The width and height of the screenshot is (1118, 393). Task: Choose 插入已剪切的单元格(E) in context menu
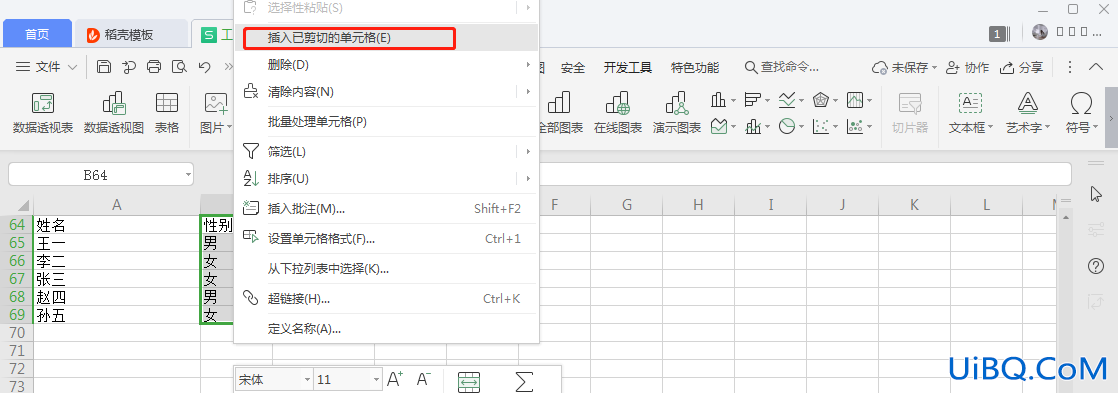(386, 38)
